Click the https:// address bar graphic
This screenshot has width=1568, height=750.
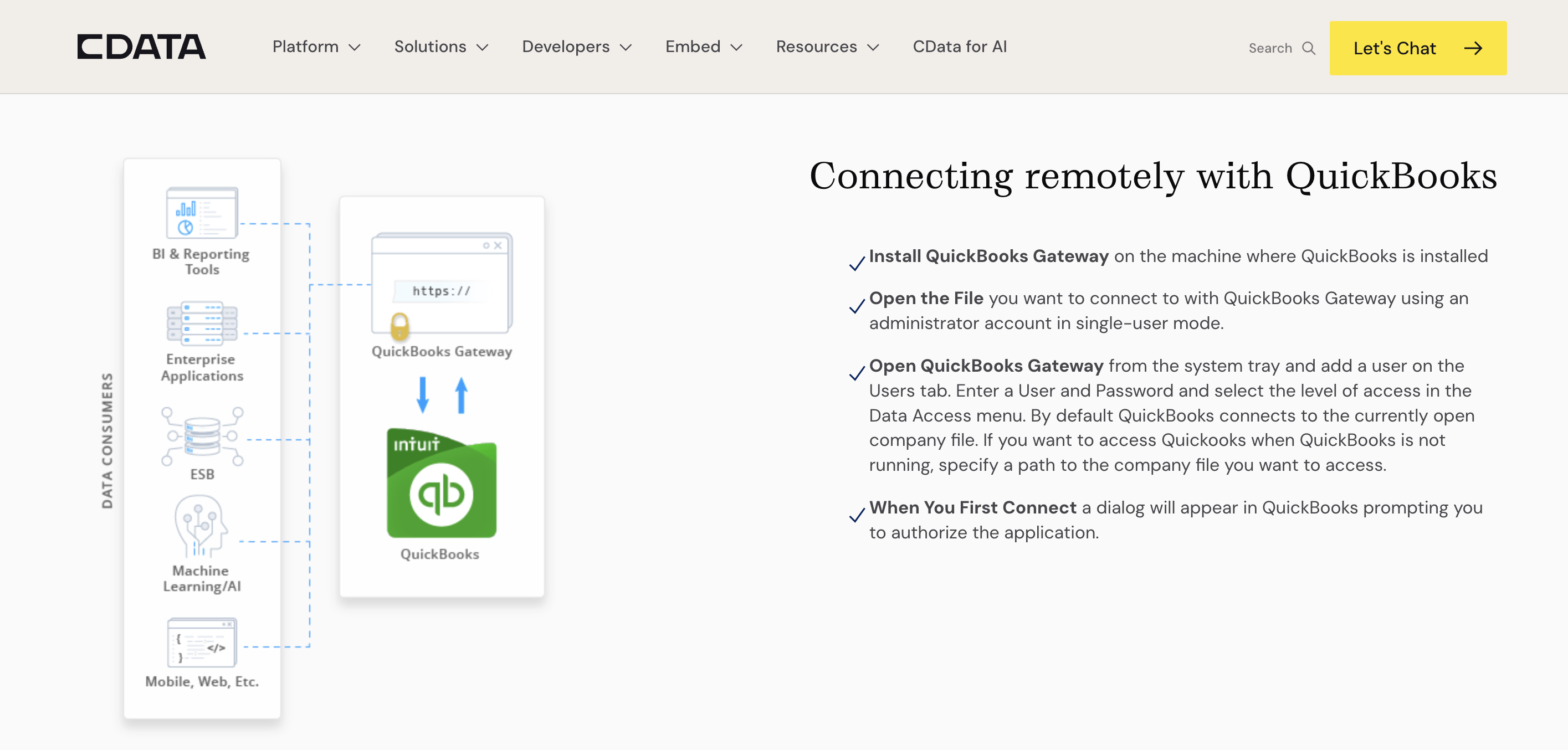pos(441,291)
